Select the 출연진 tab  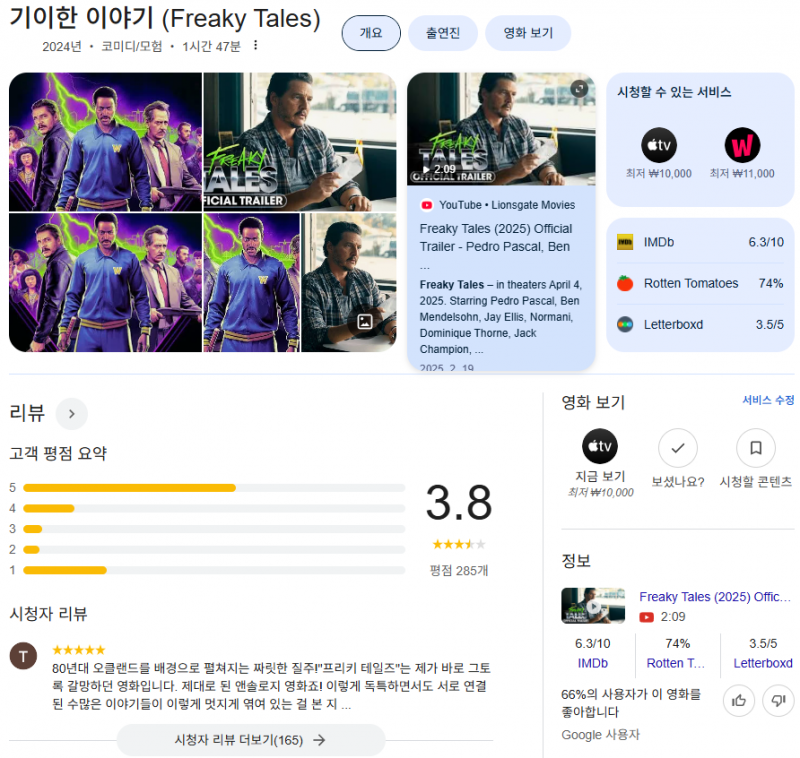pos(443,33)
